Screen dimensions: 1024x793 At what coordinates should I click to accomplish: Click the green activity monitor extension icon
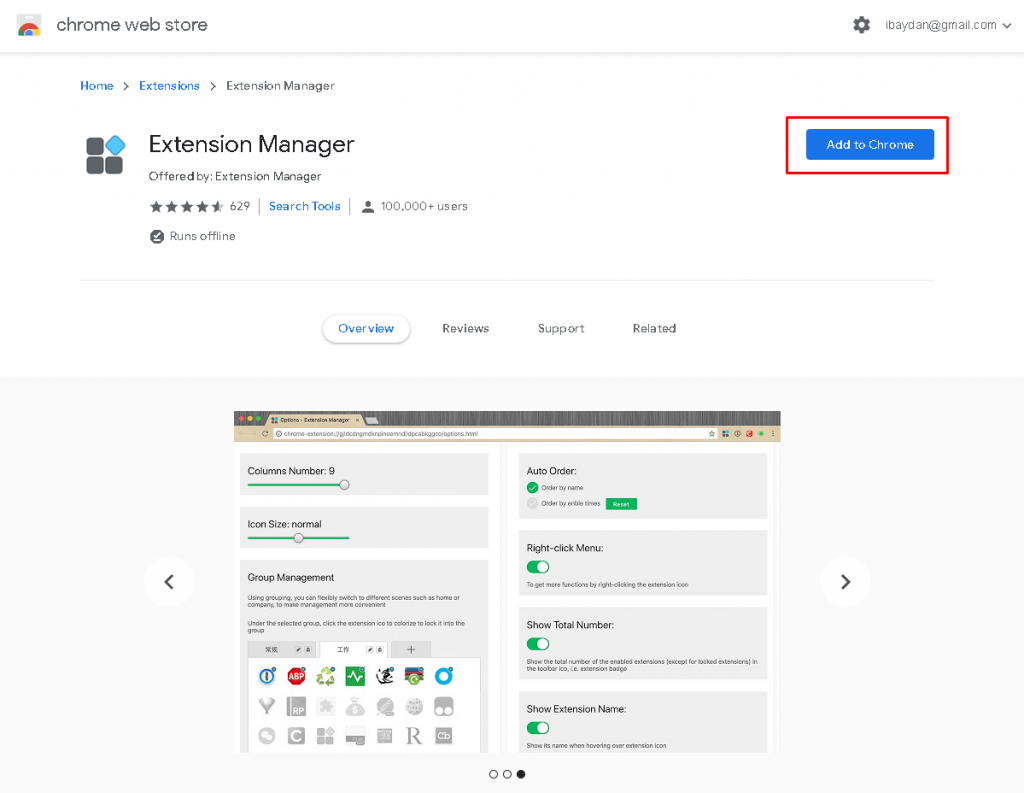pyautogui.click(x=355, y=676)
